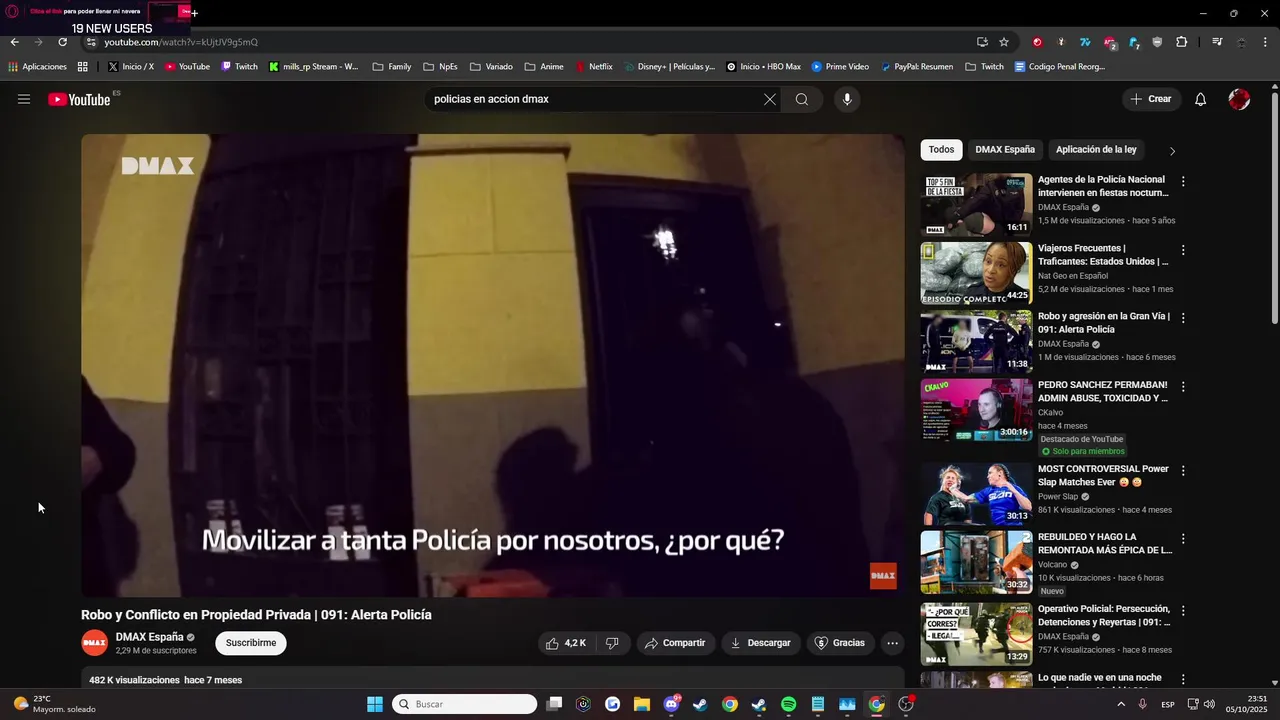The width and height of the screenshot is (1280, 720).
Task: Open options for Viajeros Frecuentes video
Action: [x=1183, y=250]
